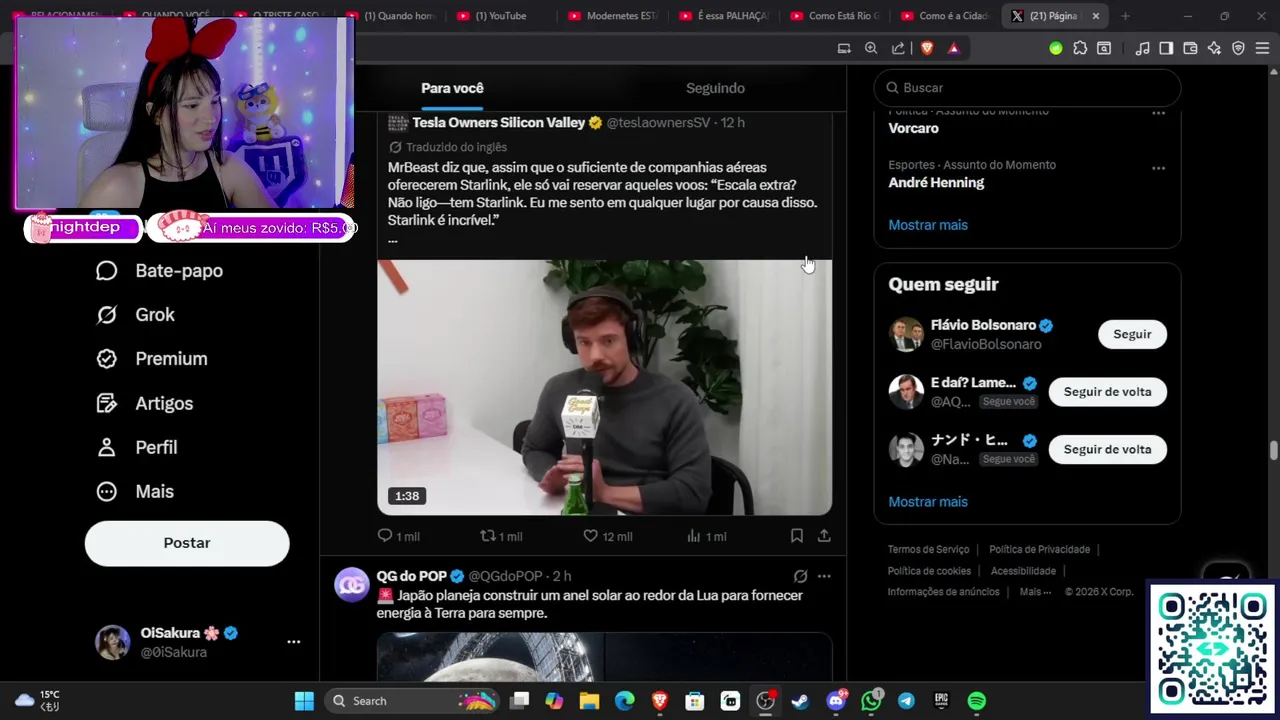1280x720 pixels.
Task: Open Brave wallet icon in toolbar
Action: coord(1190,48)
